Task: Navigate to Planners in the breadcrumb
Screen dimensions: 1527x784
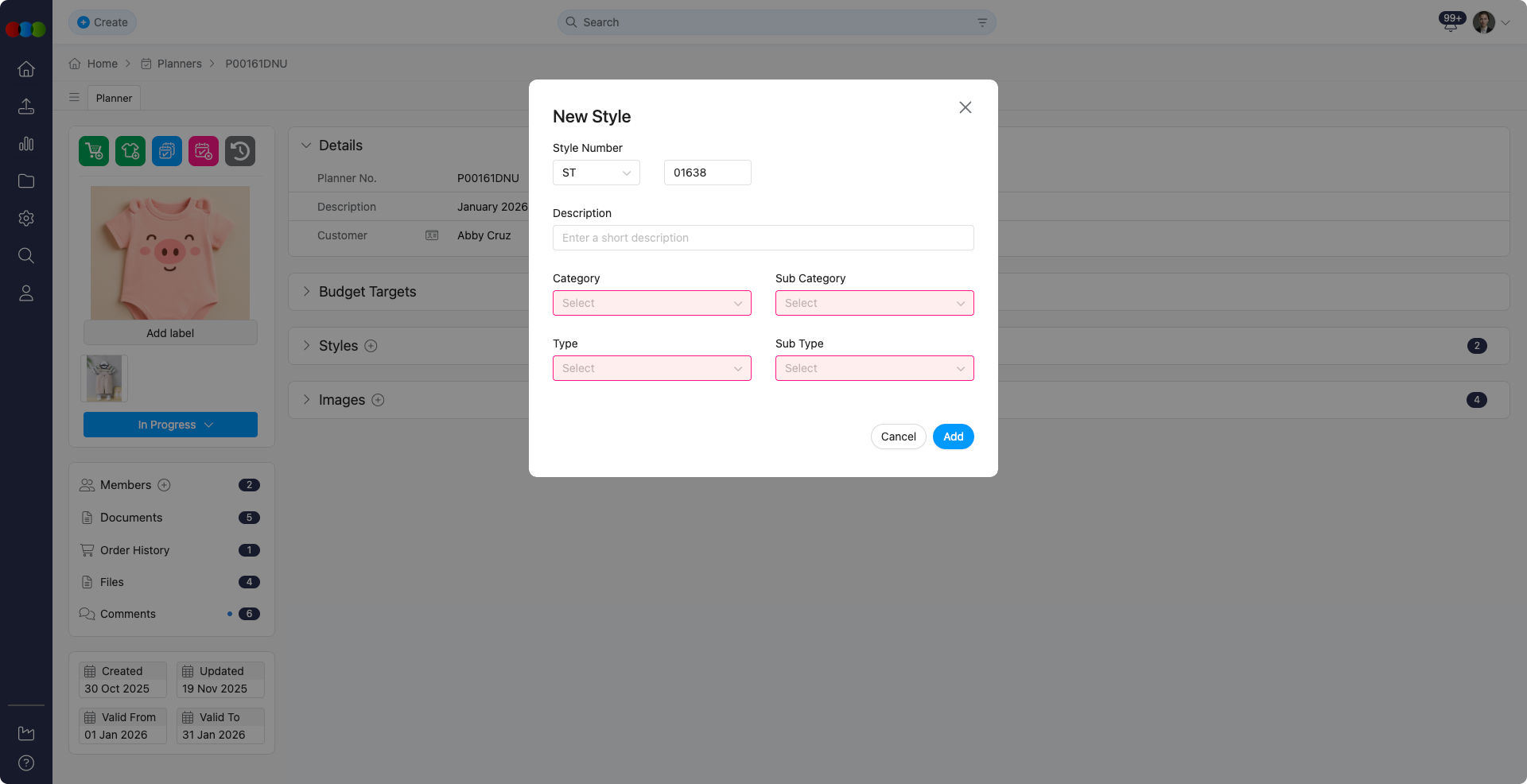Action: pyautogui.click(x=179, y=64)
